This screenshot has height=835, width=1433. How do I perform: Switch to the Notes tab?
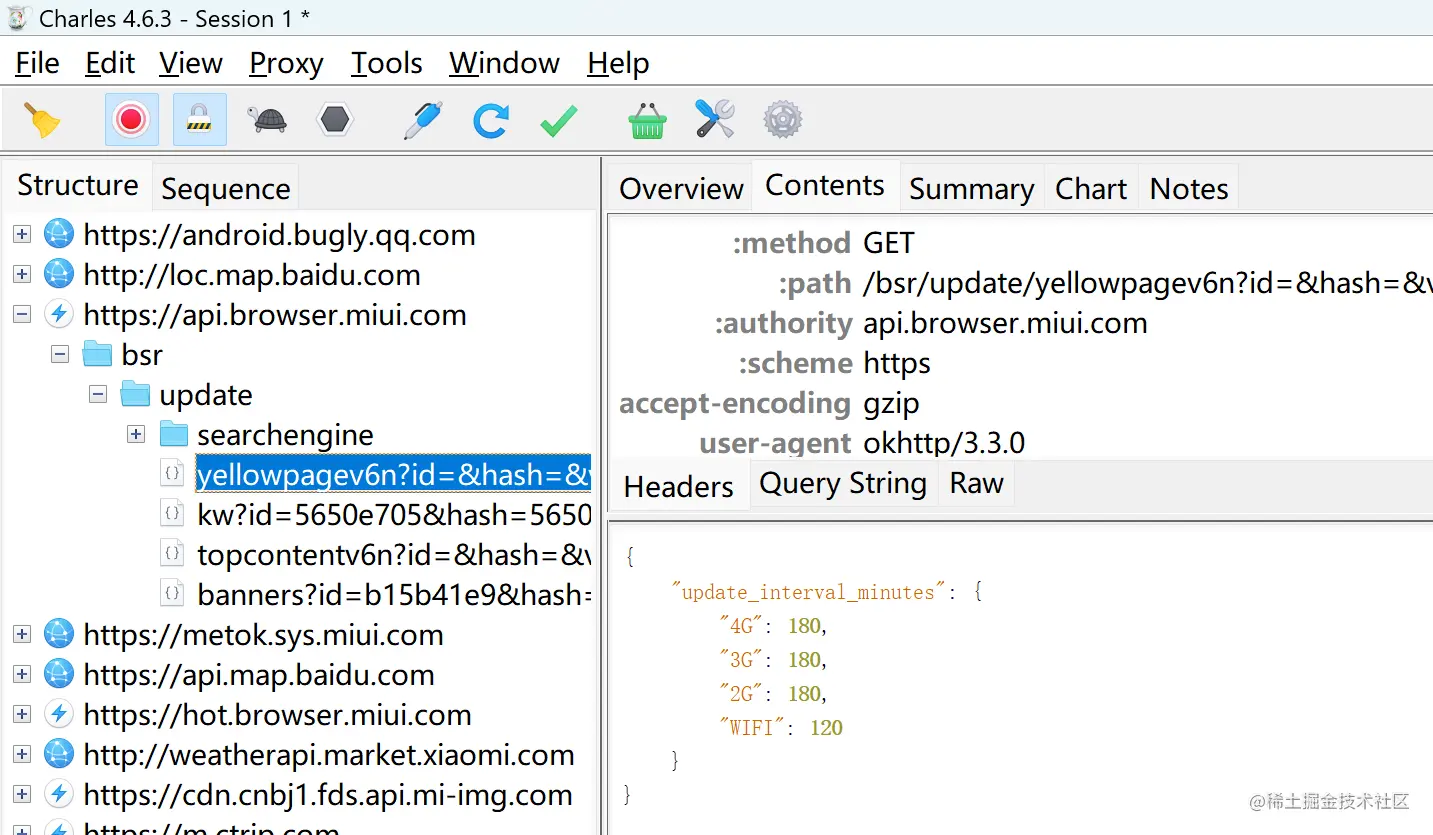tap(1189, 188)
